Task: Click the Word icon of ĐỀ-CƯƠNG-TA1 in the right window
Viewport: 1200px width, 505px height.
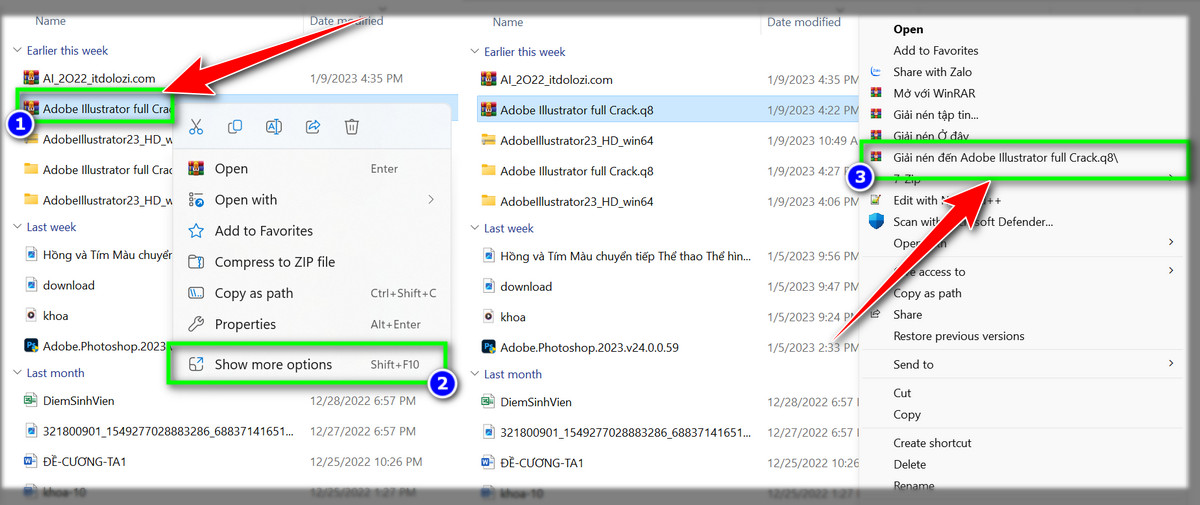Action: coord(488,463)
